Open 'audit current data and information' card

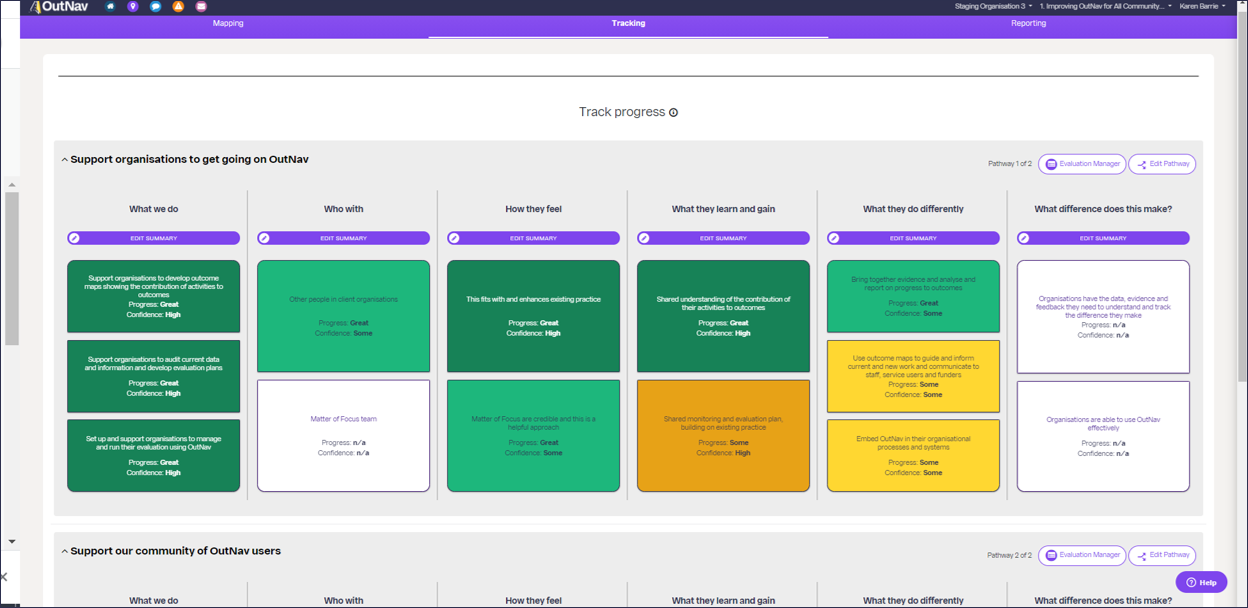click(154, 376)
